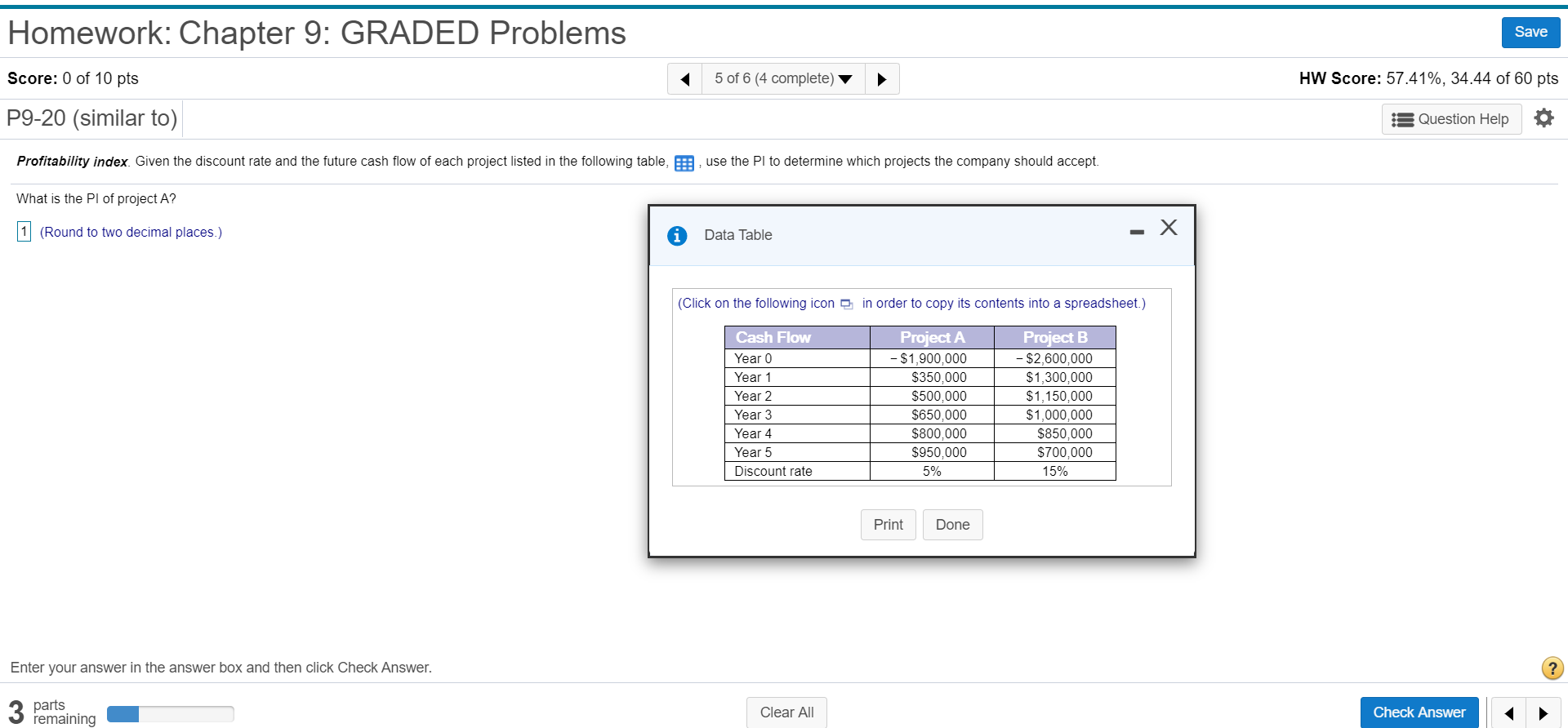Screen dimensions: 1568x728
Task: Click the Year 1 row label
Action: [x=753, y=377]
